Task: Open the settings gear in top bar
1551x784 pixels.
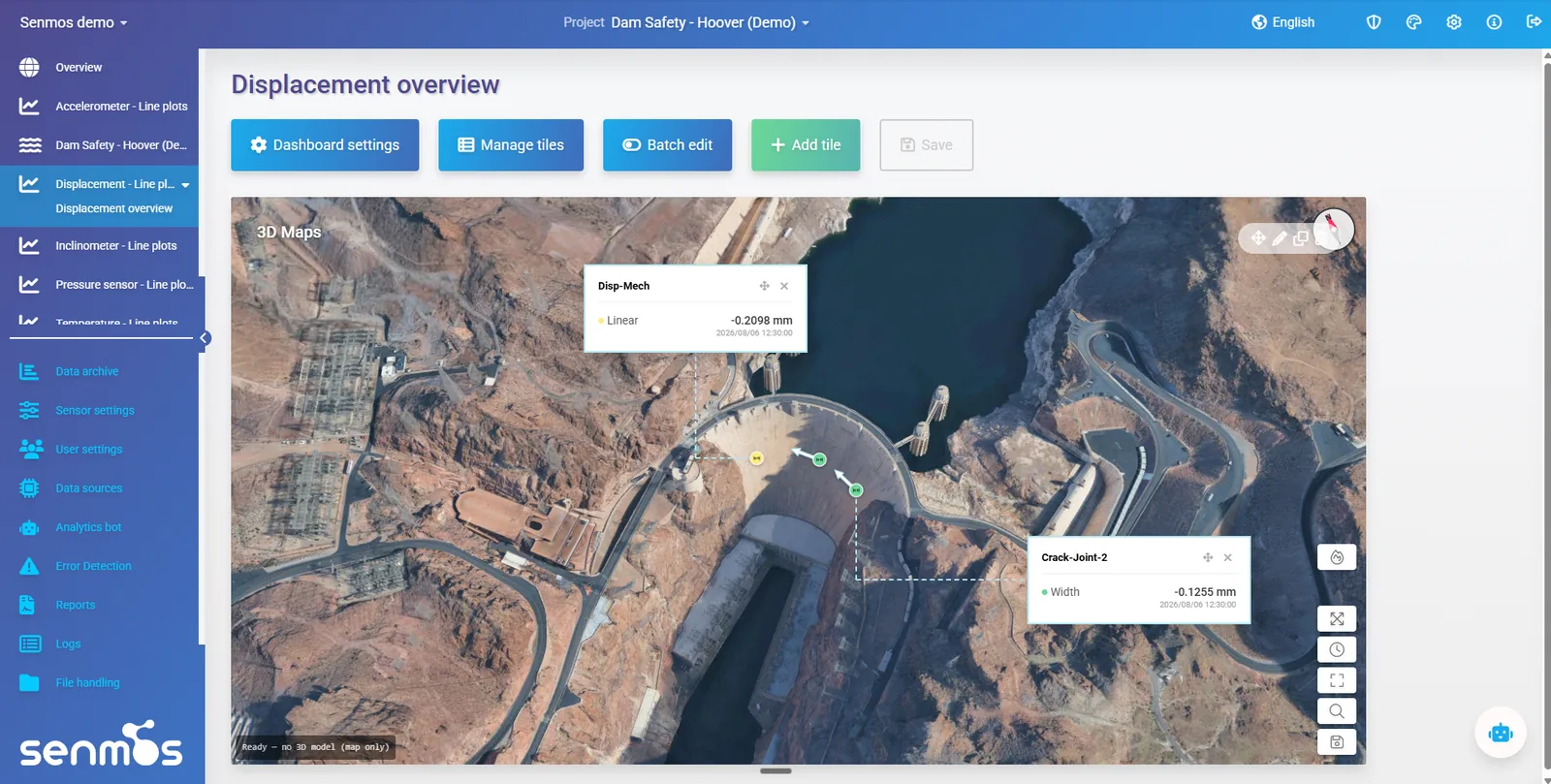Action: [1454, 22]
